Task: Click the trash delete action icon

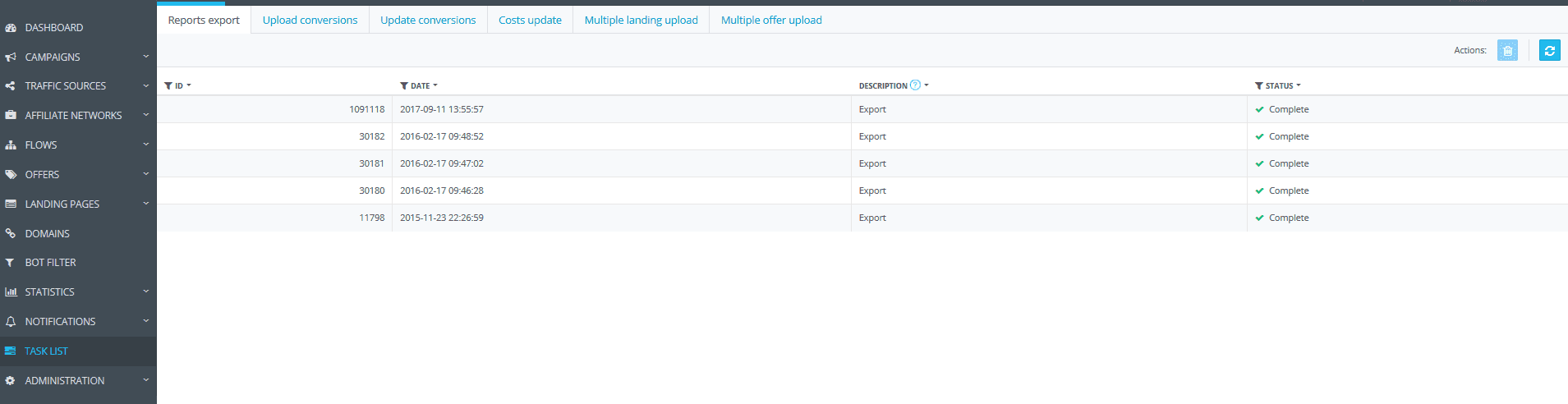Action: [1507, 50]
